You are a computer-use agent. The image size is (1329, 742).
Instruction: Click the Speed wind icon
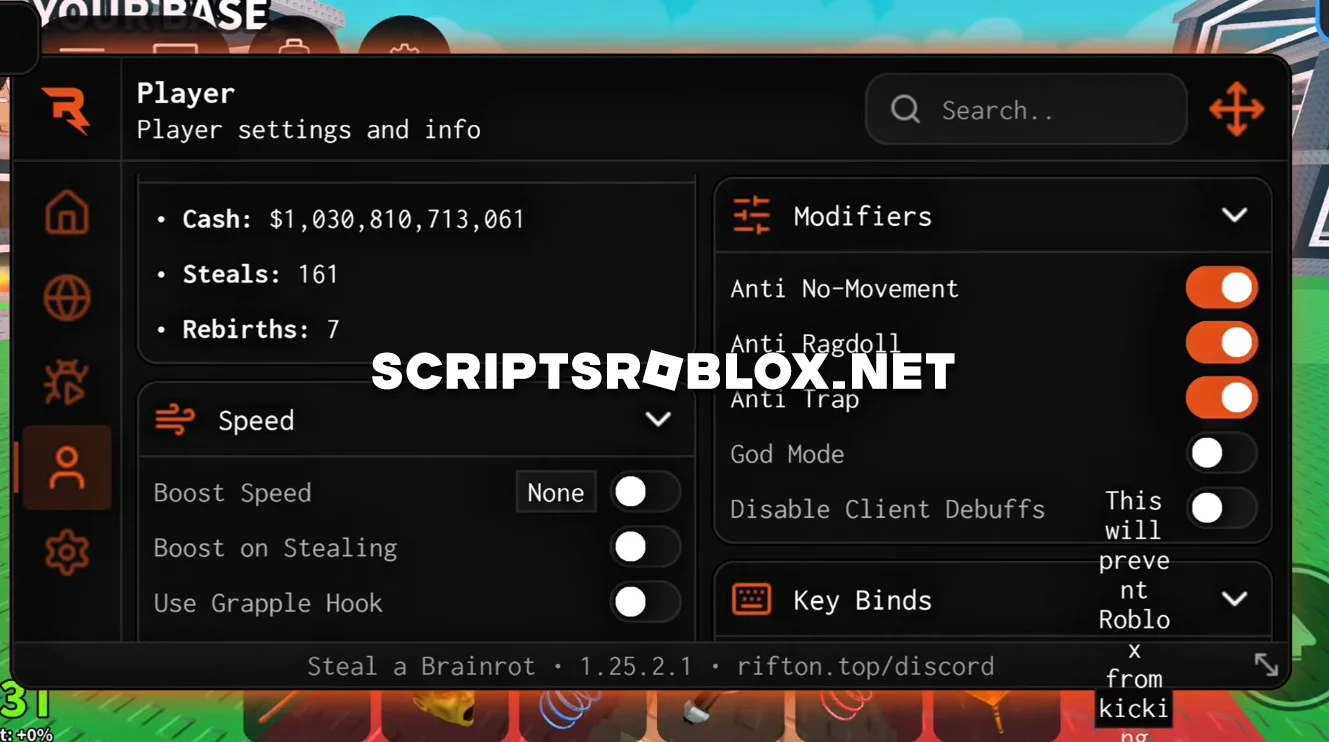click(176, 420)
